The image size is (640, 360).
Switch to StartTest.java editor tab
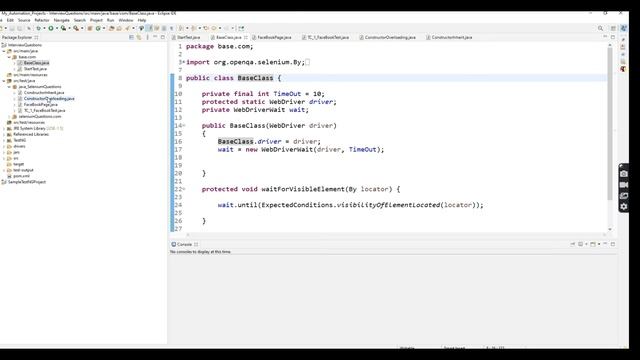click(x=188, y=37)
